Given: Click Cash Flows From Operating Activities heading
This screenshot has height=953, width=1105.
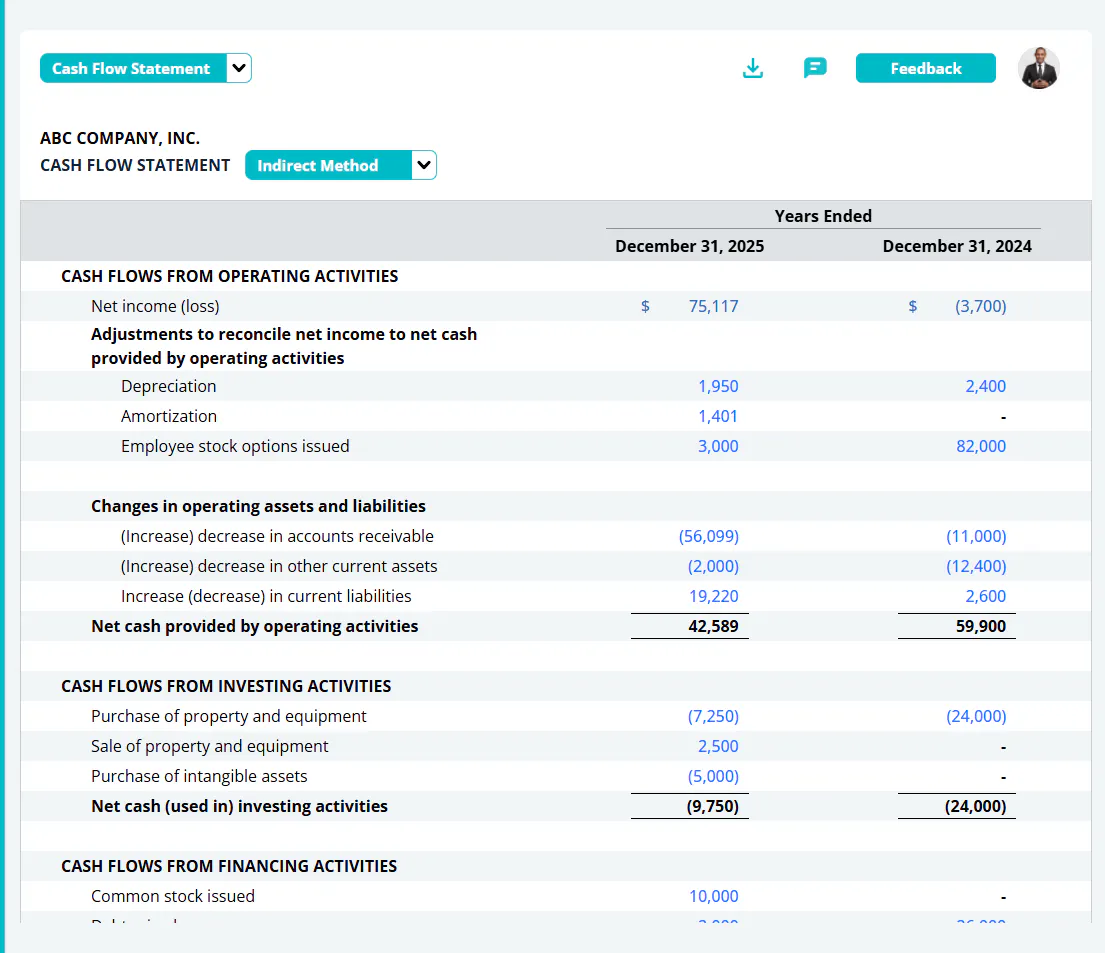Looking at the screenshot, I should click(x=229, y=276).
